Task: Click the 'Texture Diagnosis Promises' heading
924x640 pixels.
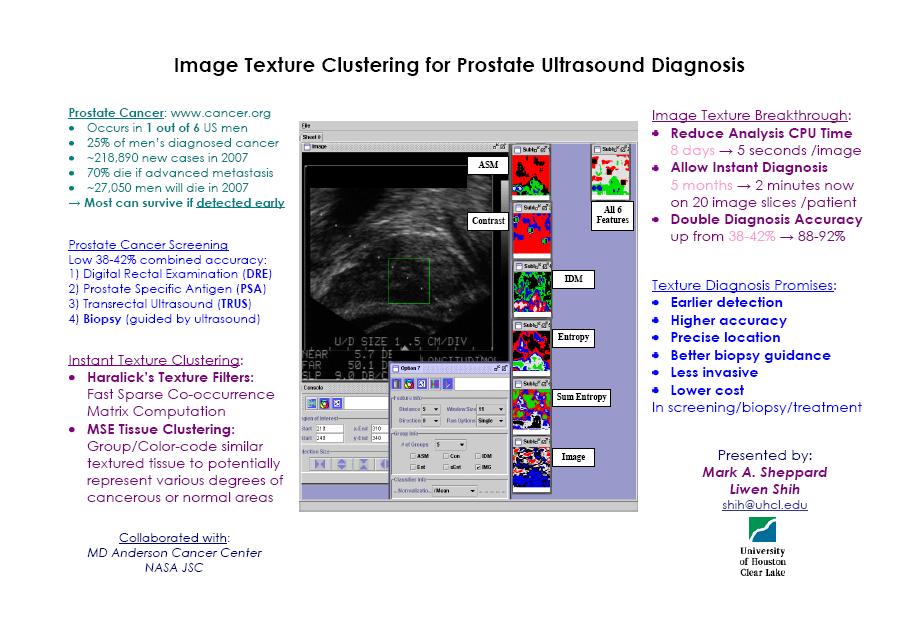Action: 742,285
